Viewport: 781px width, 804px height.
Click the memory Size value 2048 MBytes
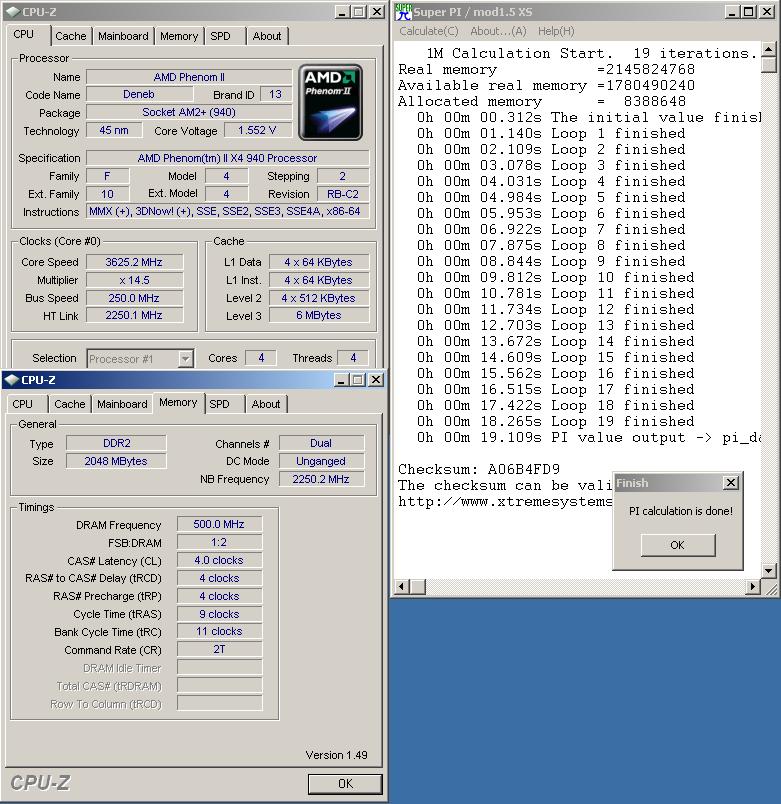click(x=116, y=461)
